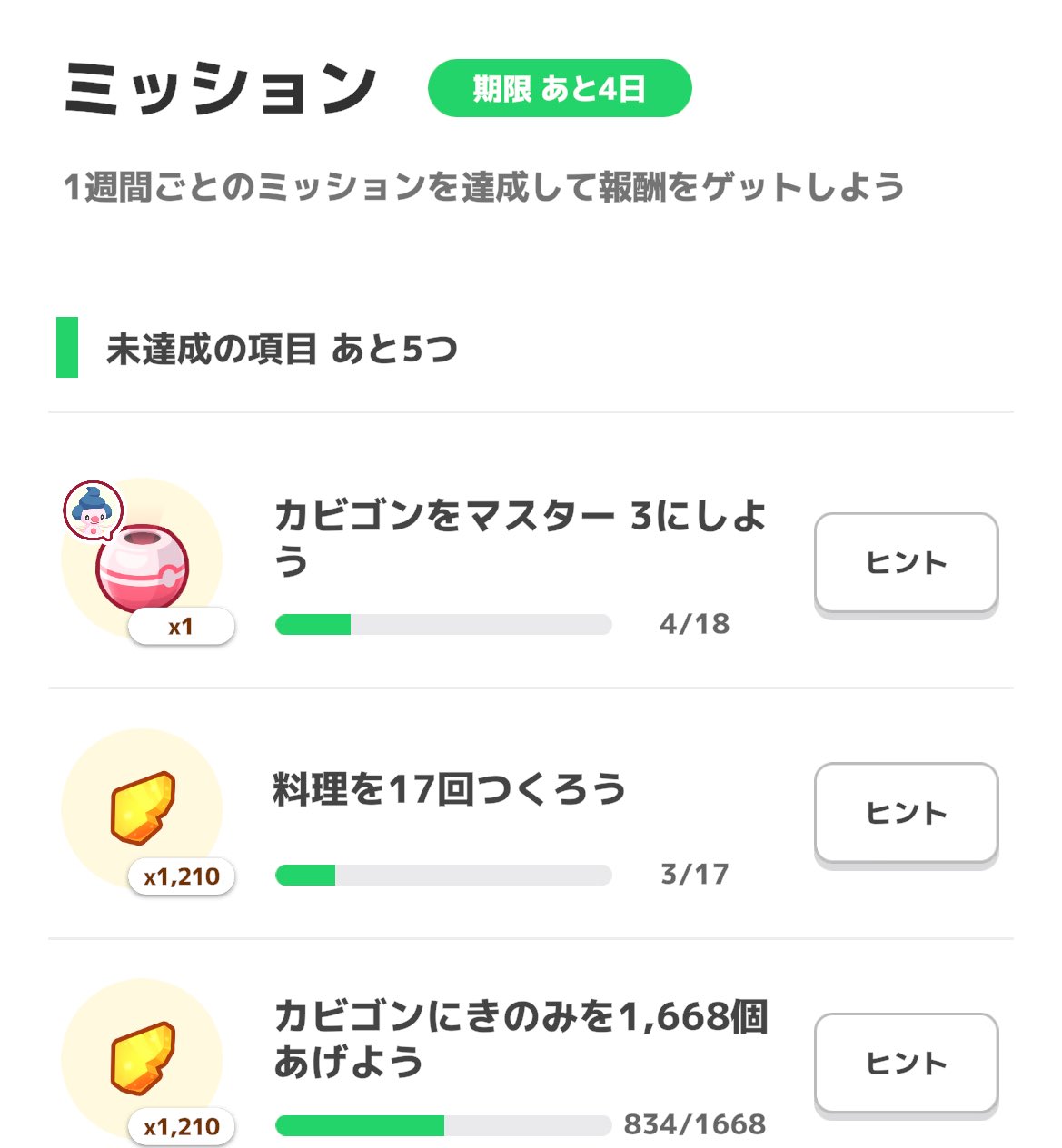Click the progress bar showing 4/18
Screen dimensions: 1062x1148
pyautogui.click(x=443, y=624)
